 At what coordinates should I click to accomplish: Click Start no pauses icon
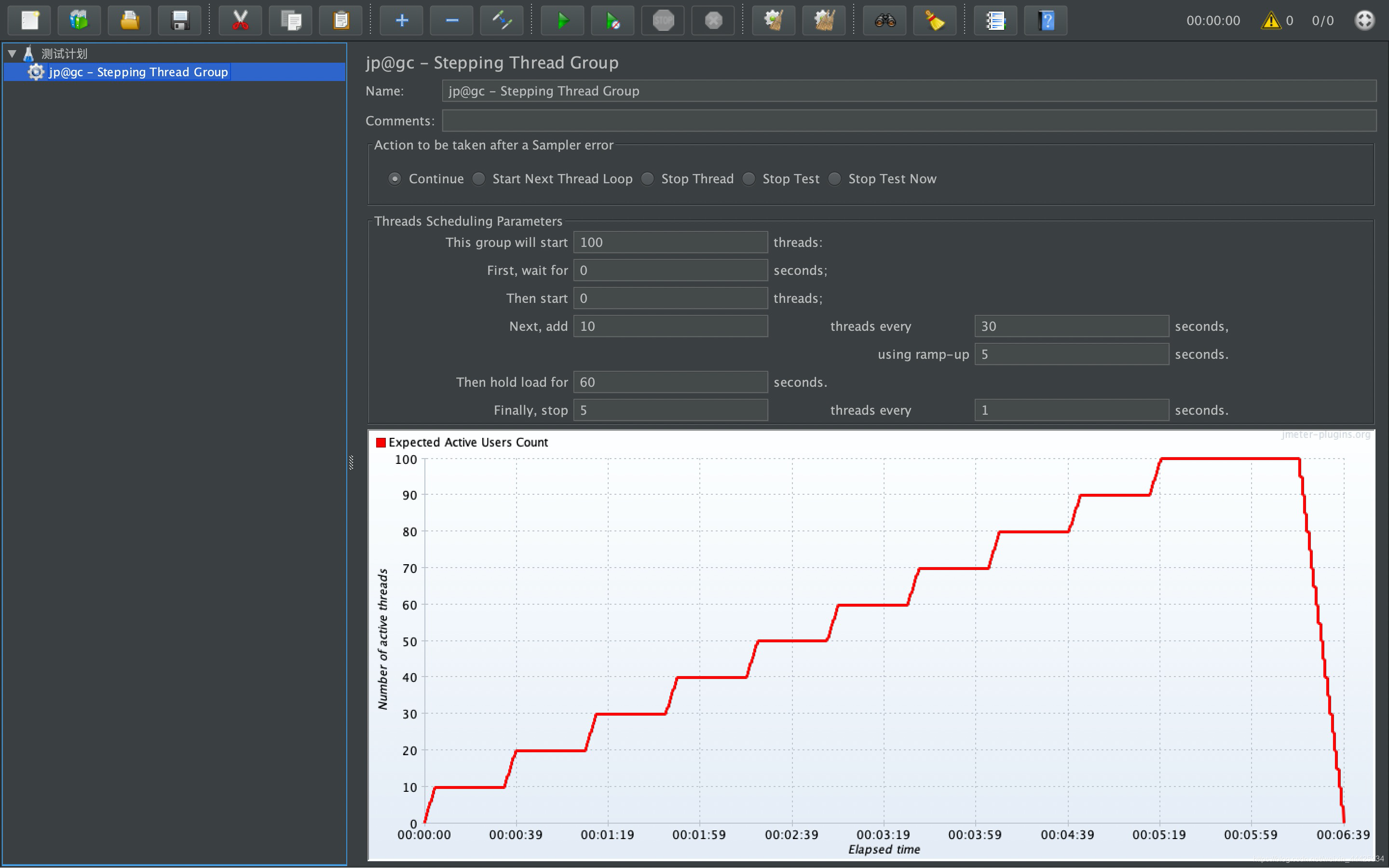click(613, 21)
